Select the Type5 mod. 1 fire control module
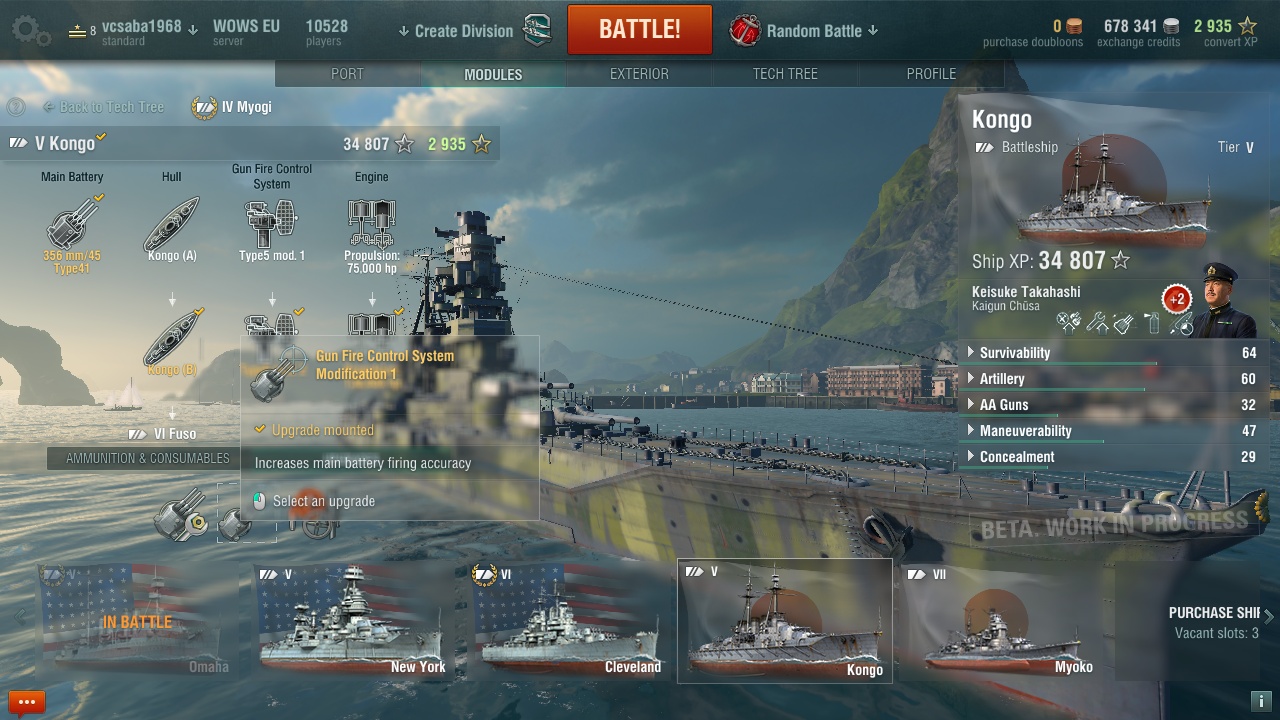Viewport: 1280px width, 720px height. coord(272,229)
